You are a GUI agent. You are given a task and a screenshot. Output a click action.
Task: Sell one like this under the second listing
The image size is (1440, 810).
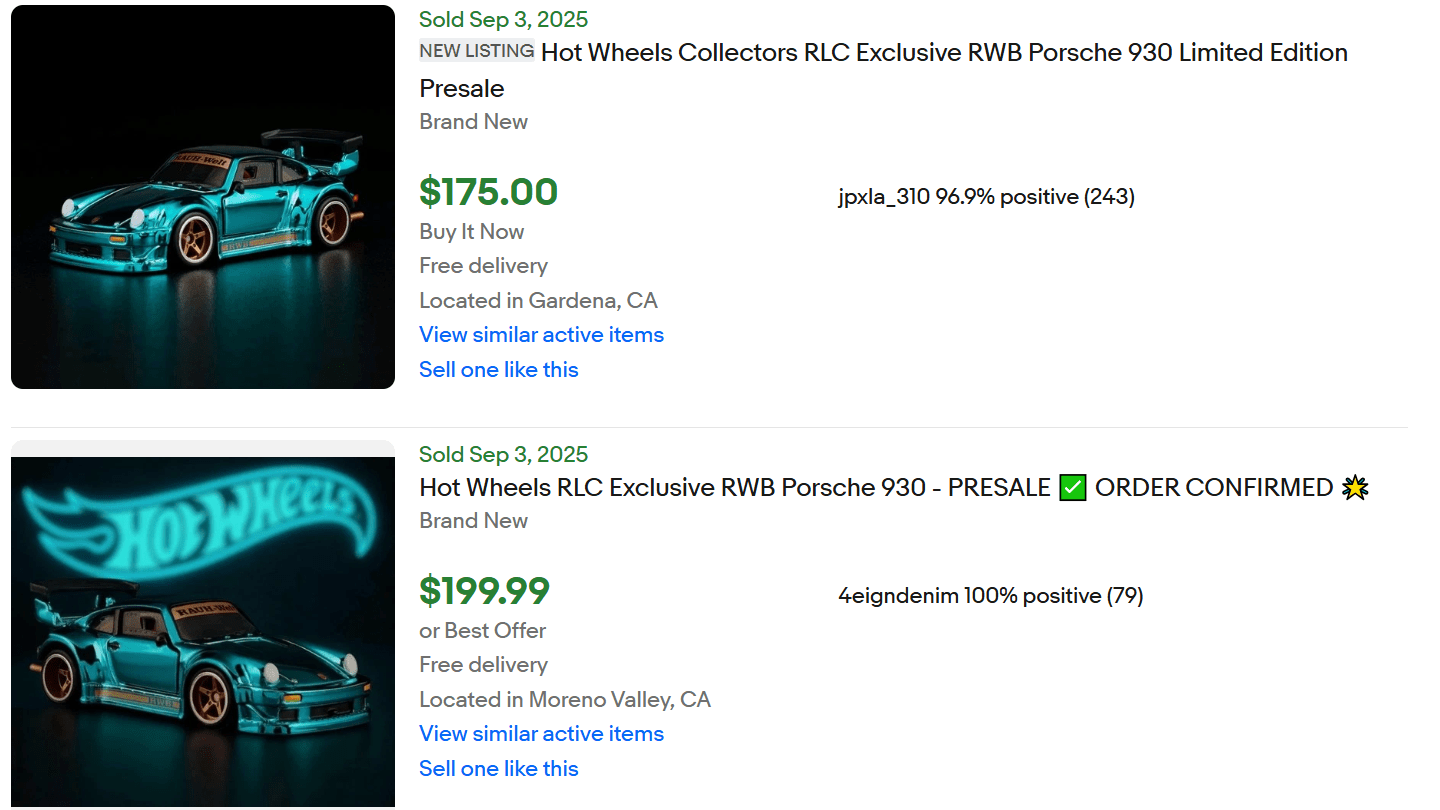pos(498,768)
